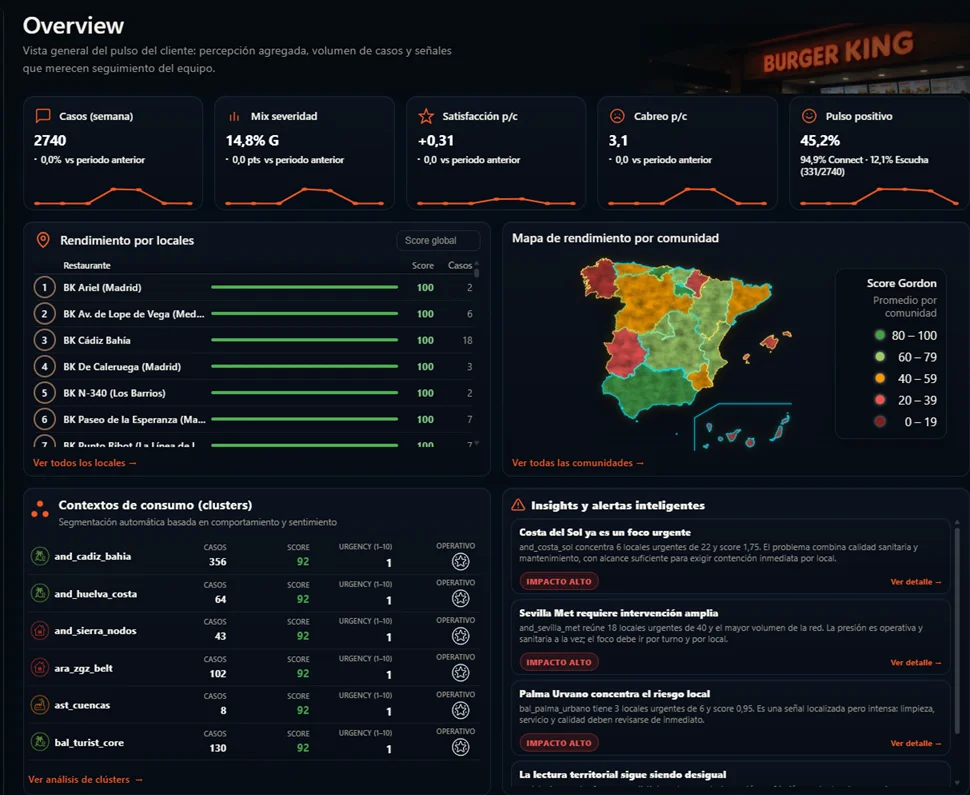Click the Operativo star badge for bal_turist_core
This screenshot has width=970, height=795.
(460, 747)
